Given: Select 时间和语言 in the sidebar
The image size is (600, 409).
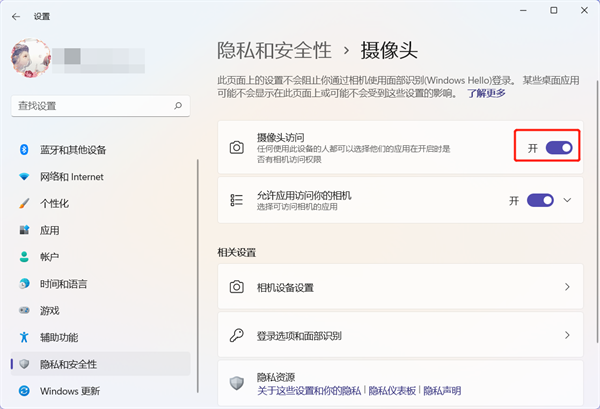Looking at the screenshot, I should (69, 283).
